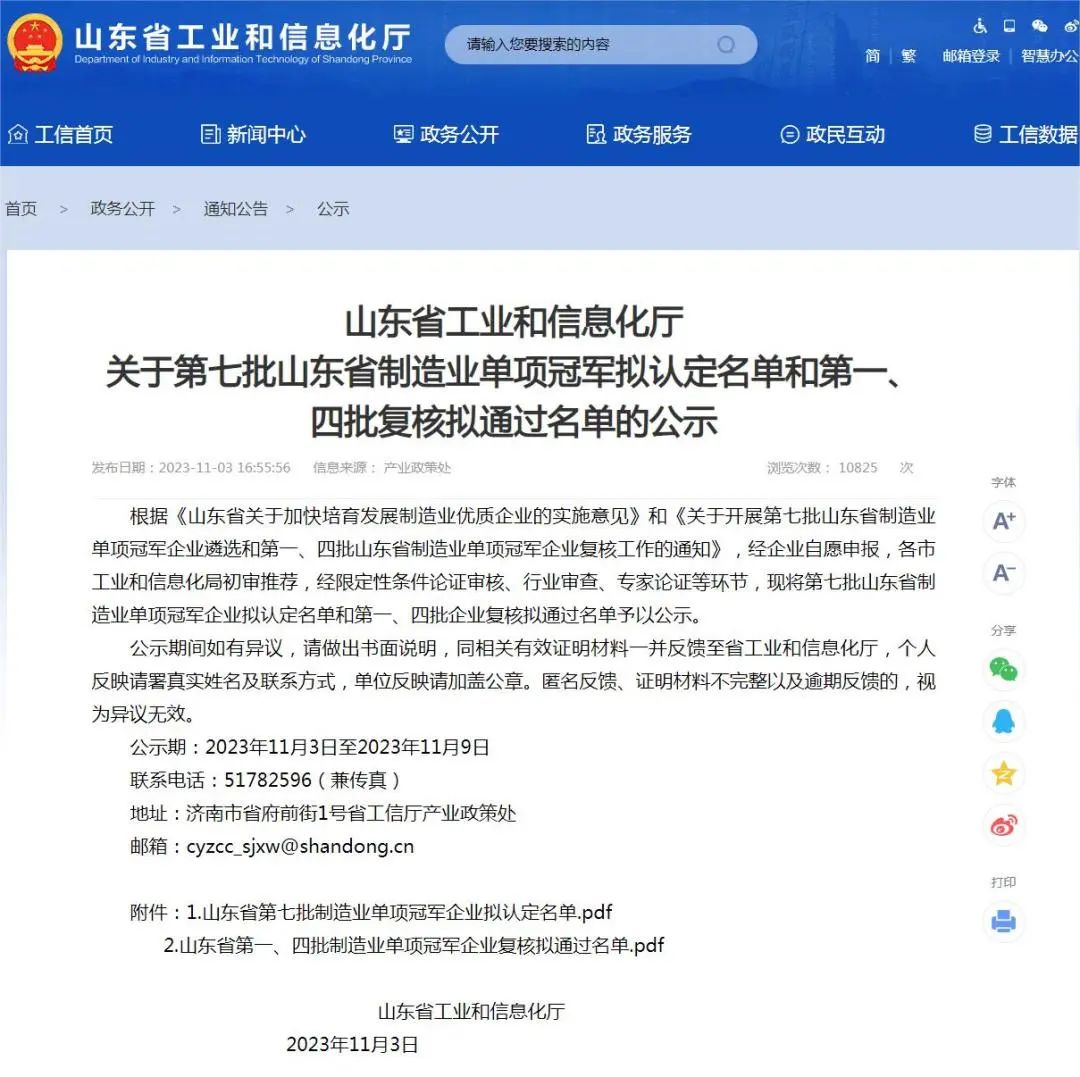The width and height of the screenshot is (1080, 1077).
Task: Click the phone number 51782596
Action: [268, 780]
